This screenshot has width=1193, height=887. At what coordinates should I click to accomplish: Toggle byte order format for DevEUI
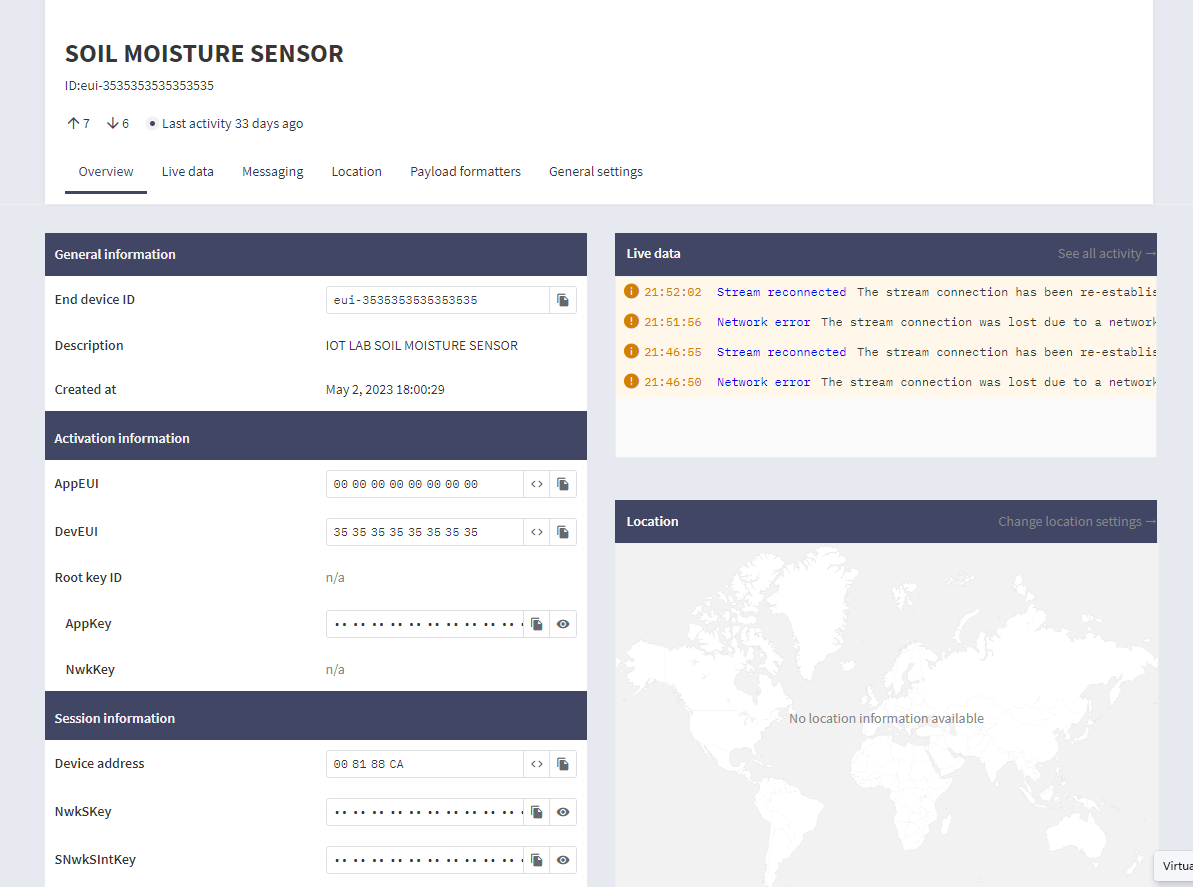536,531
